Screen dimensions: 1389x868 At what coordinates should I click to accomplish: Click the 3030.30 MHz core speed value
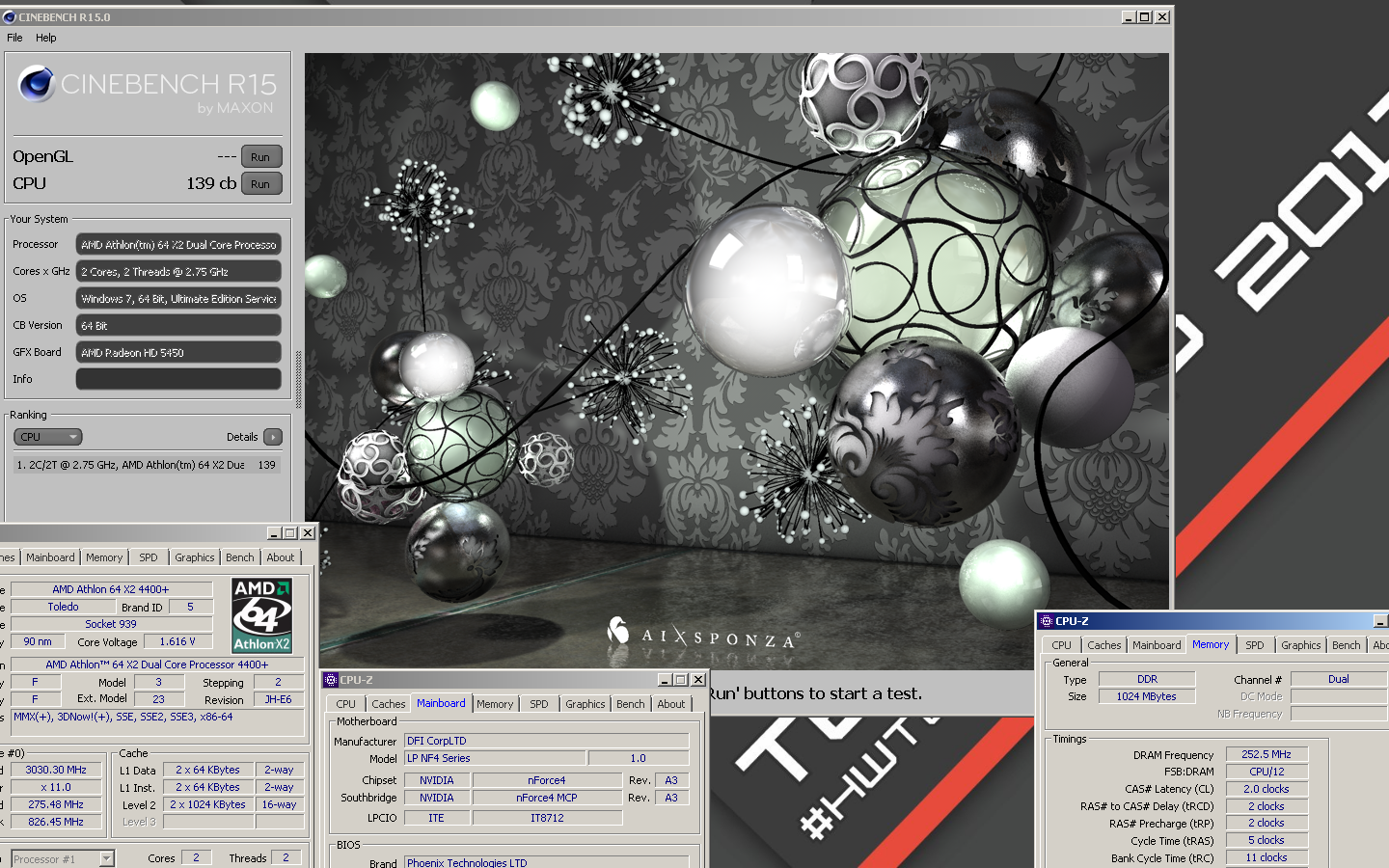[x=56, y=770]
